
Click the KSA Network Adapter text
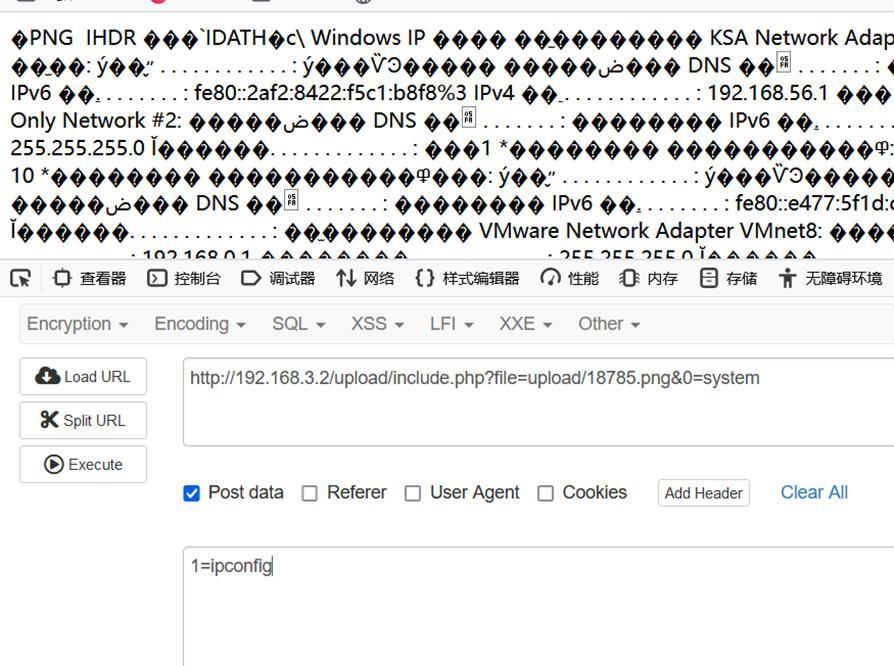(x=802, y=38)
